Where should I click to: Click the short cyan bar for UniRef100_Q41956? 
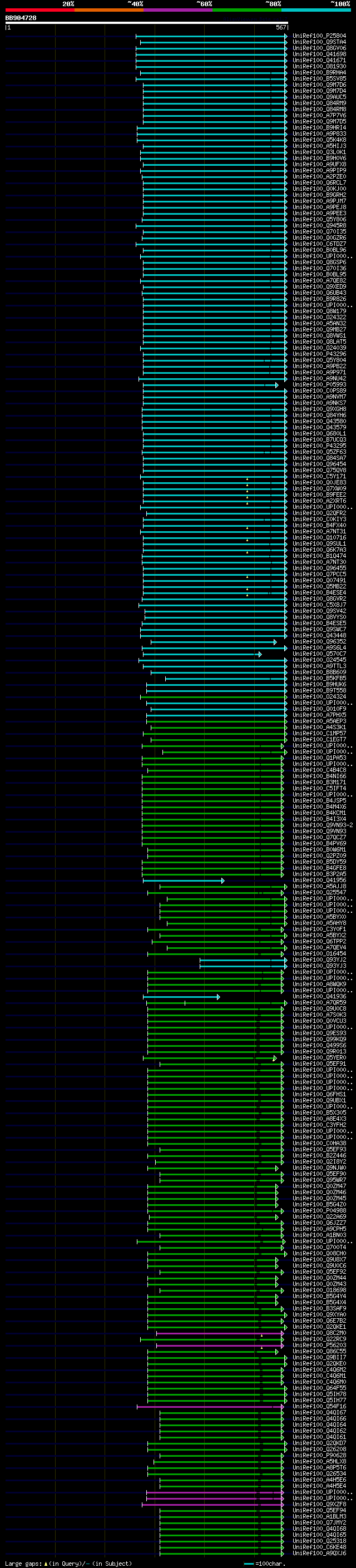pyautogui.click(x=184, y=881)
